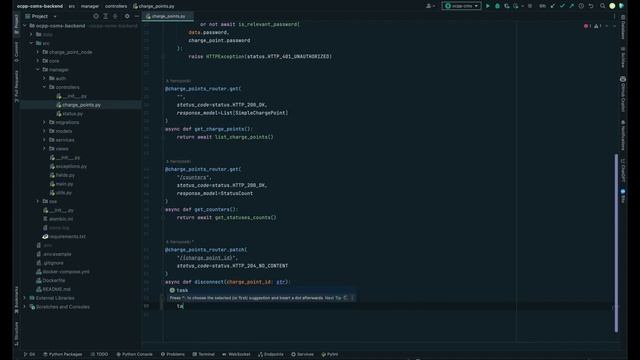640x360 pixels.
Task: Expand the External Libraries node
Action: [25, 298]
